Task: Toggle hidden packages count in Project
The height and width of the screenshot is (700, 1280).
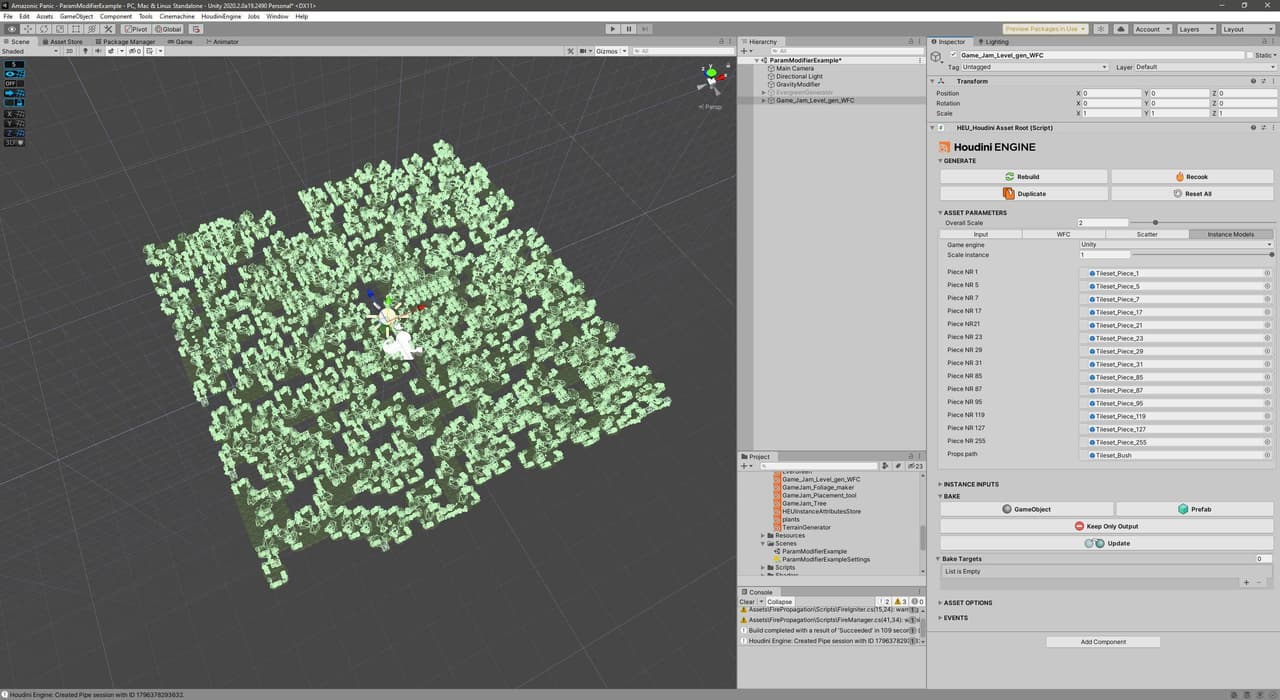Action: (x=916, y=466)
